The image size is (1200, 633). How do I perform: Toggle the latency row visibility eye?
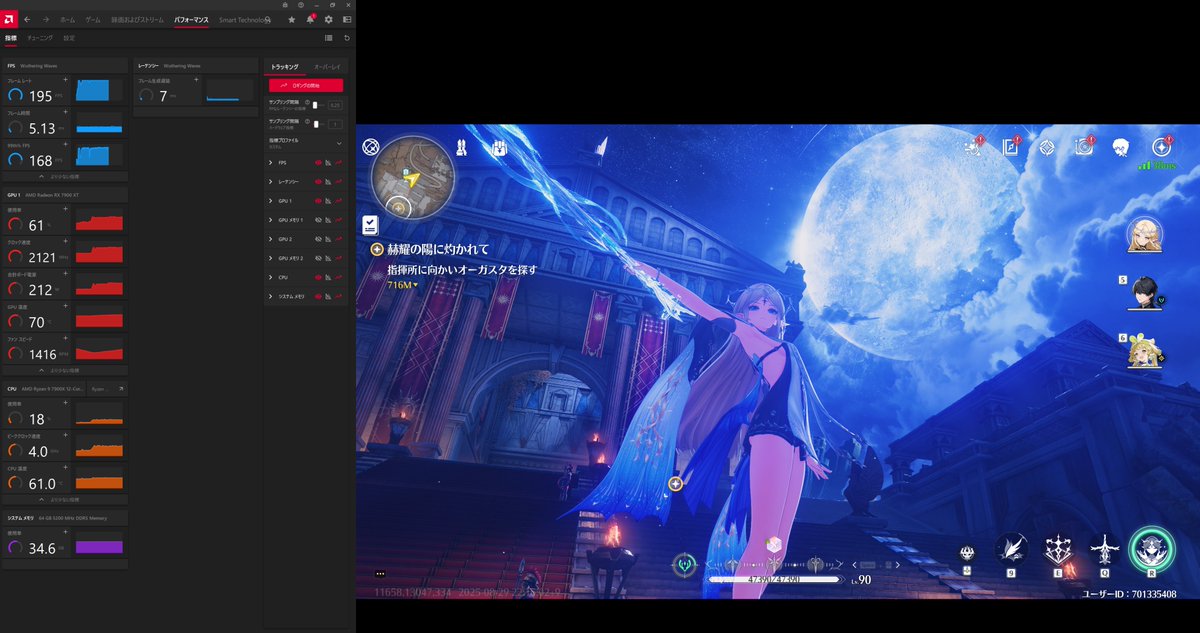click(319, 181)
